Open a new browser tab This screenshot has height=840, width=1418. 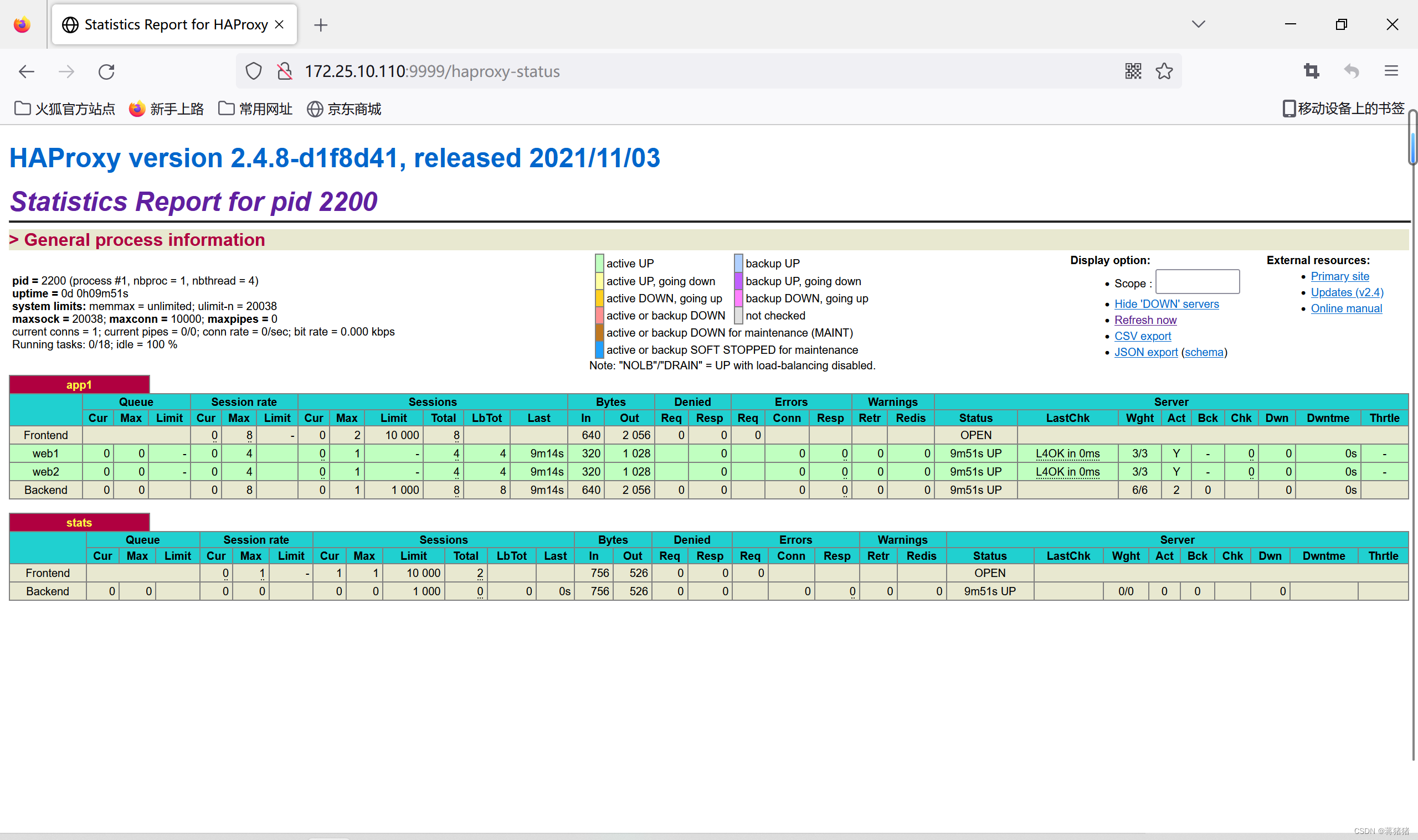pos(320,25)
